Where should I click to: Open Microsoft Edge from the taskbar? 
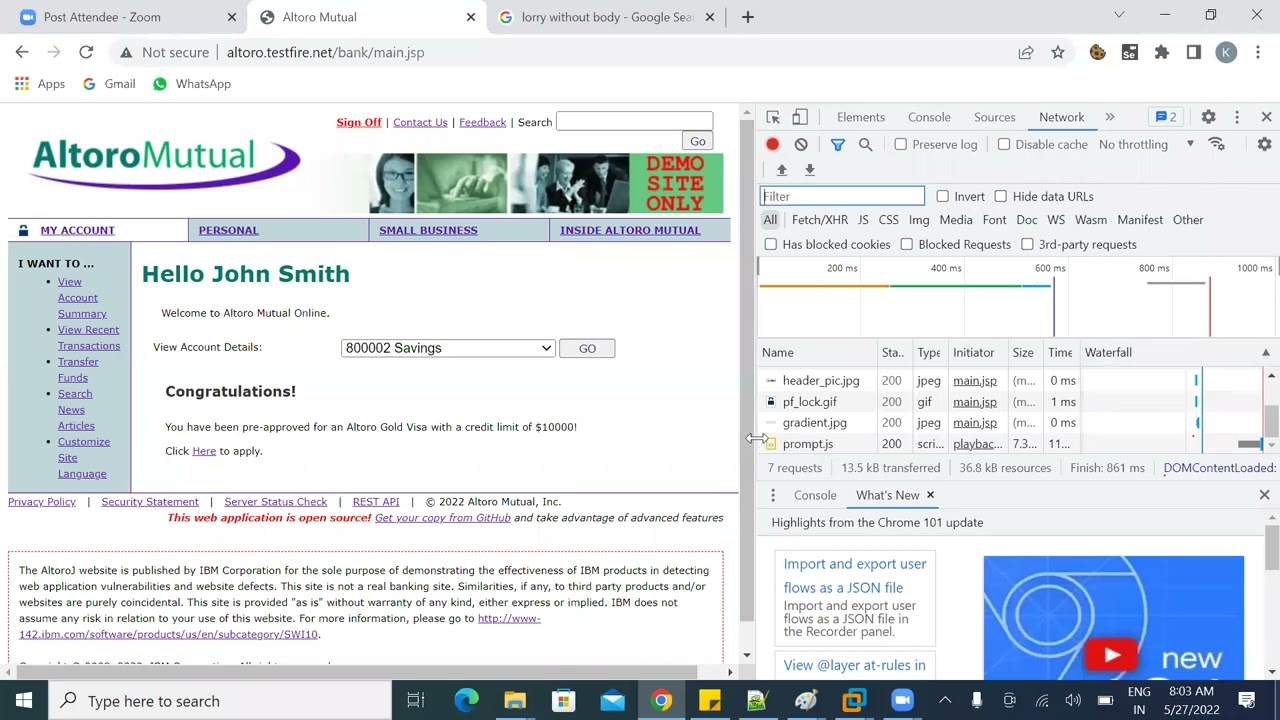467,701
